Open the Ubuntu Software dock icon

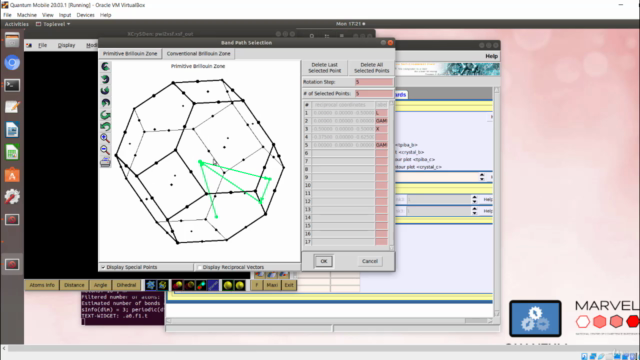tap(12, 175)
